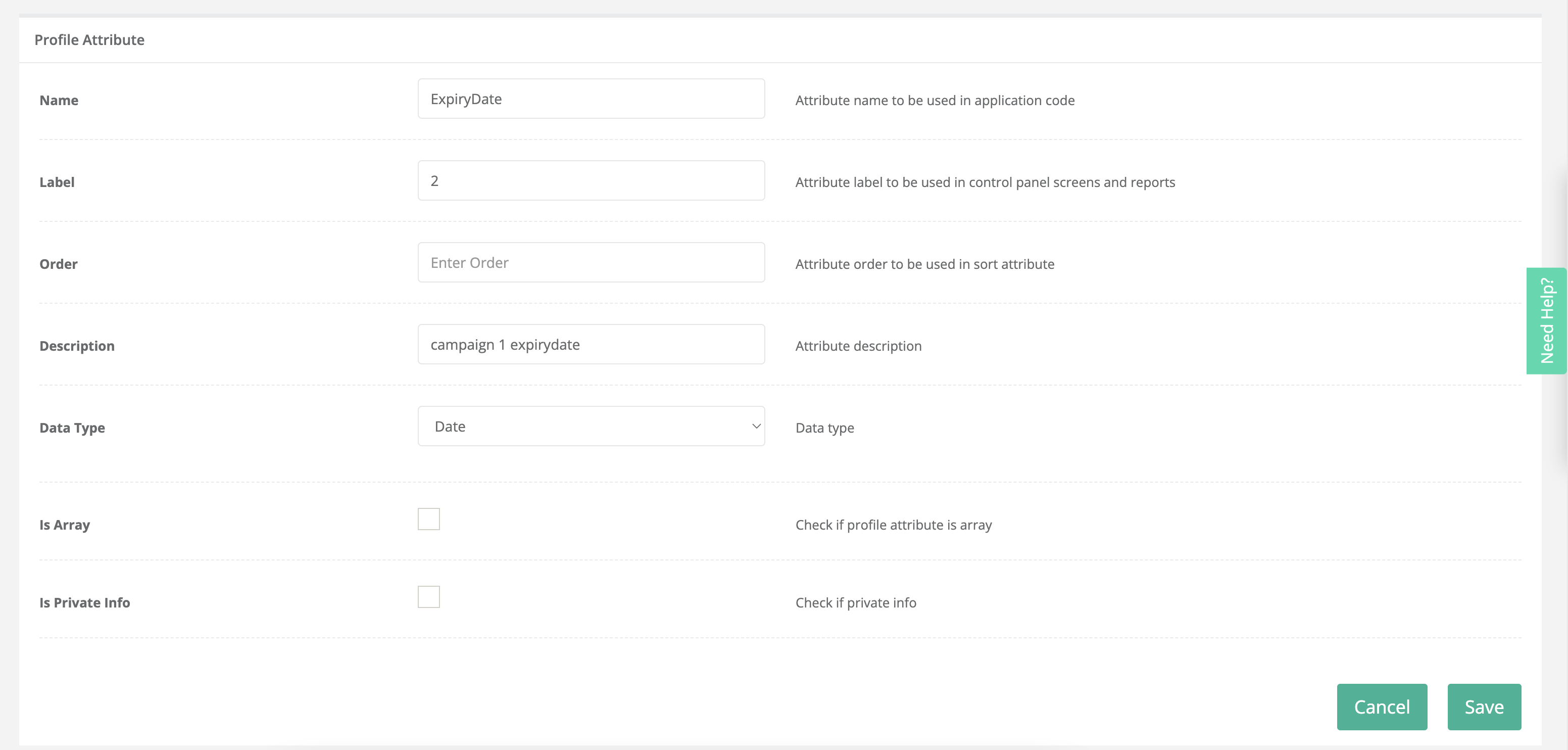Click the Label input field
Viewport: 1568px width, 750px height.
[x=591, y=181]
